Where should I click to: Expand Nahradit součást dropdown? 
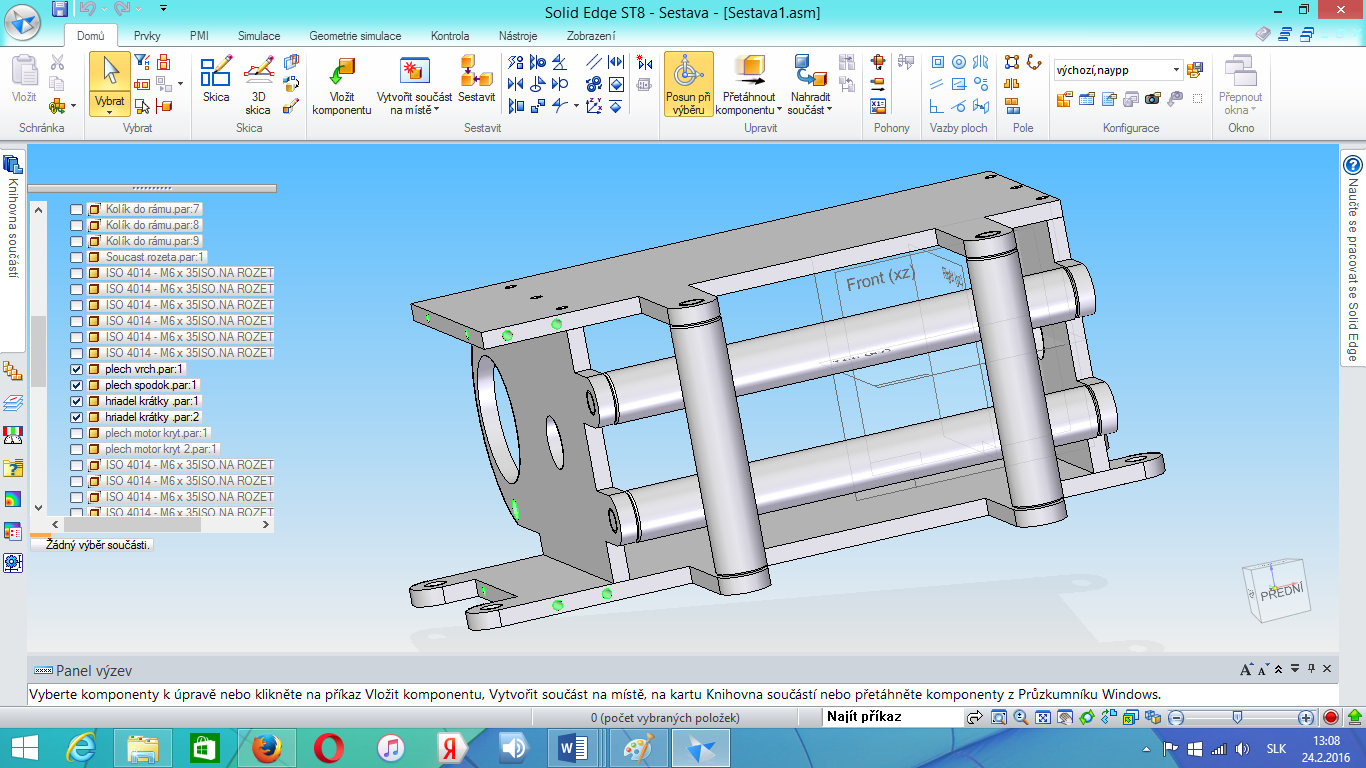pos(830,110)
